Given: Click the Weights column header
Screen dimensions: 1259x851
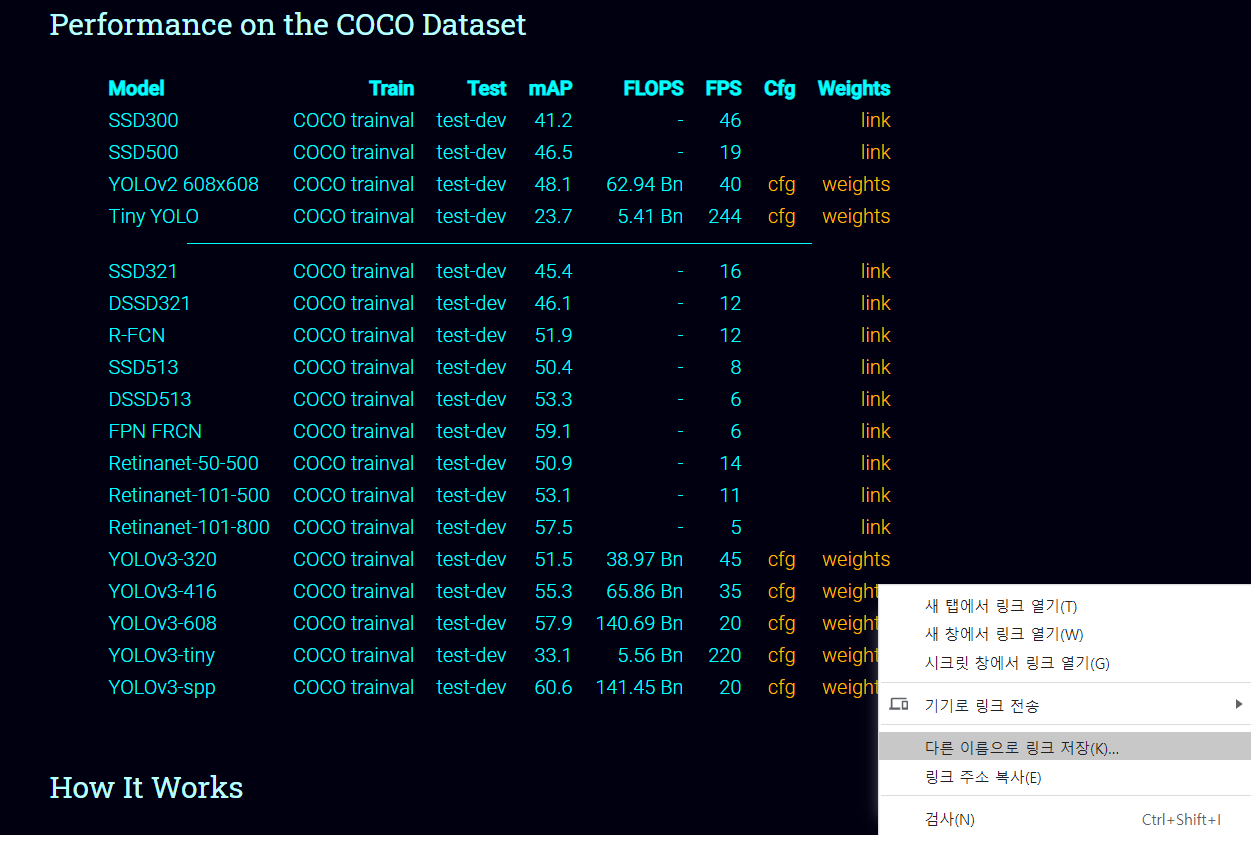Looking at the screenshot, I should tap(854, 88).
